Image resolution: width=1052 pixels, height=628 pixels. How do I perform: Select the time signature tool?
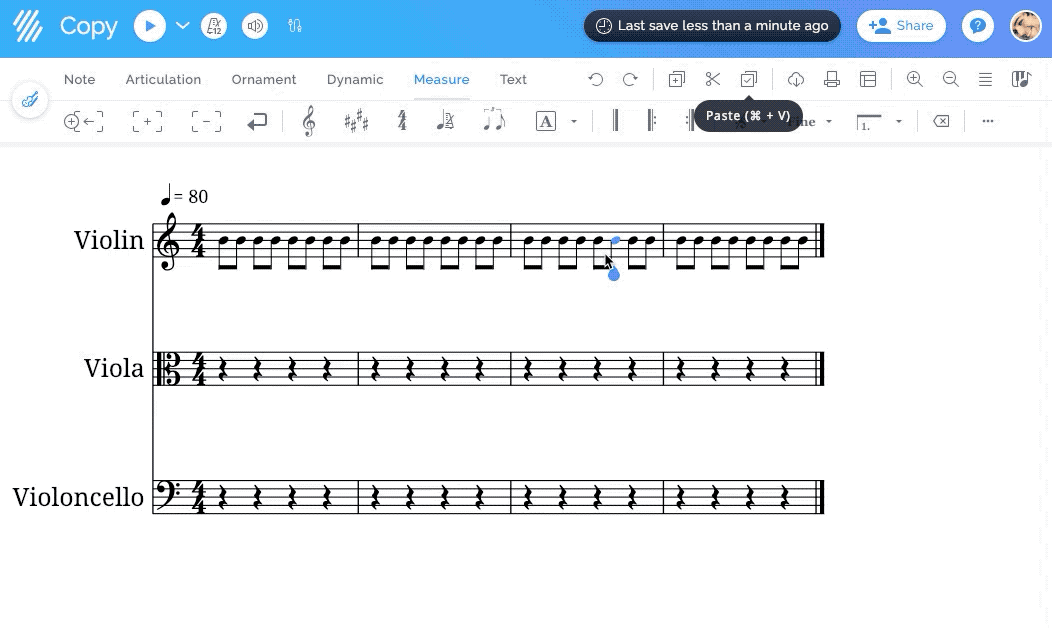(402, 121)
